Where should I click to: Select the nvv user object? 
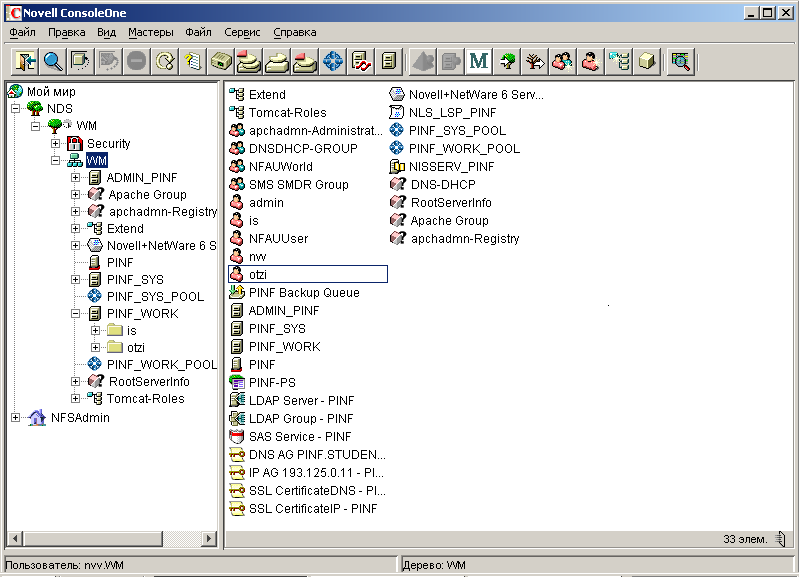(x=257, y=256)
